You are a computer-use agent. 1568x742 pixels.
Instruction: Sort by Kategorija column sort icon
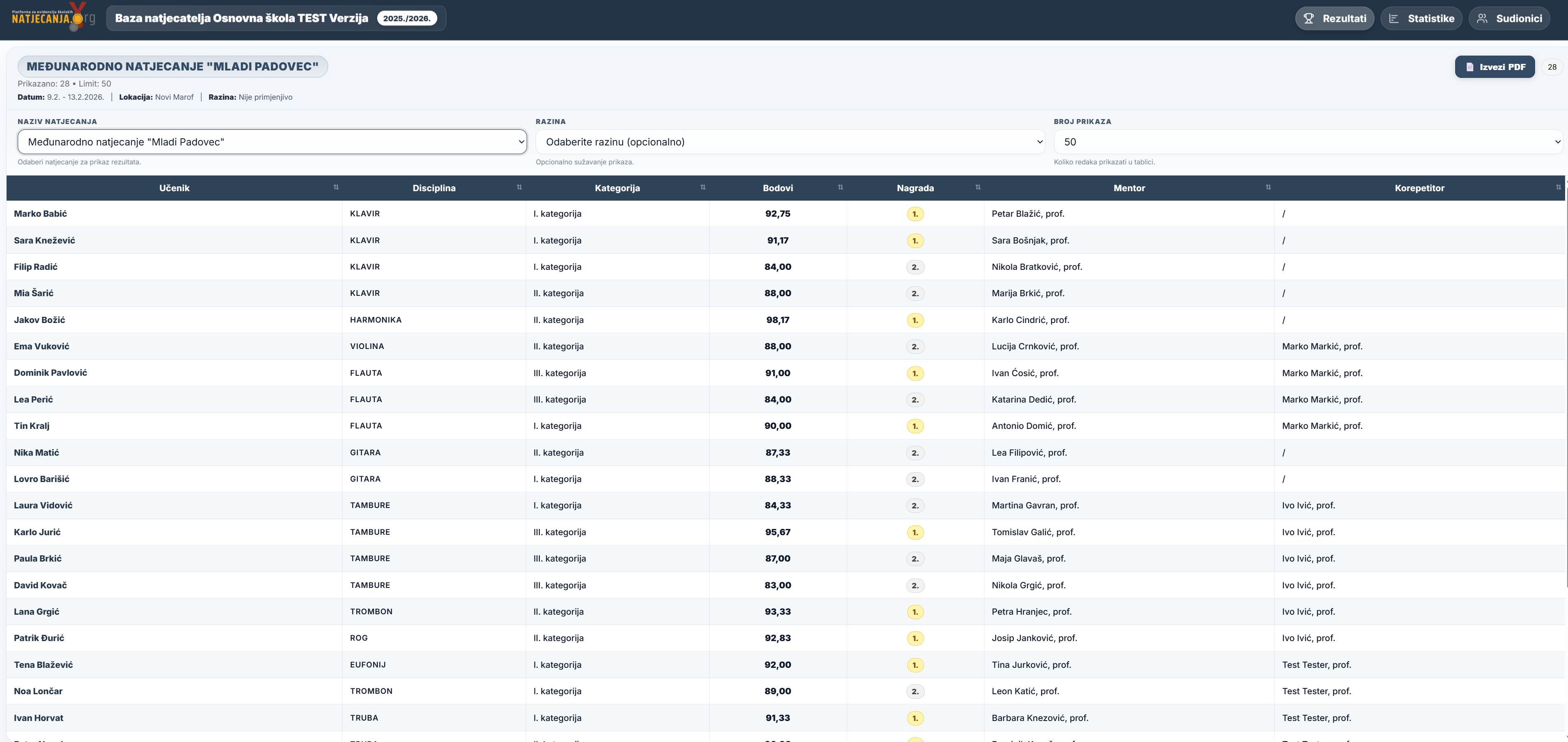tap(702, 187)
